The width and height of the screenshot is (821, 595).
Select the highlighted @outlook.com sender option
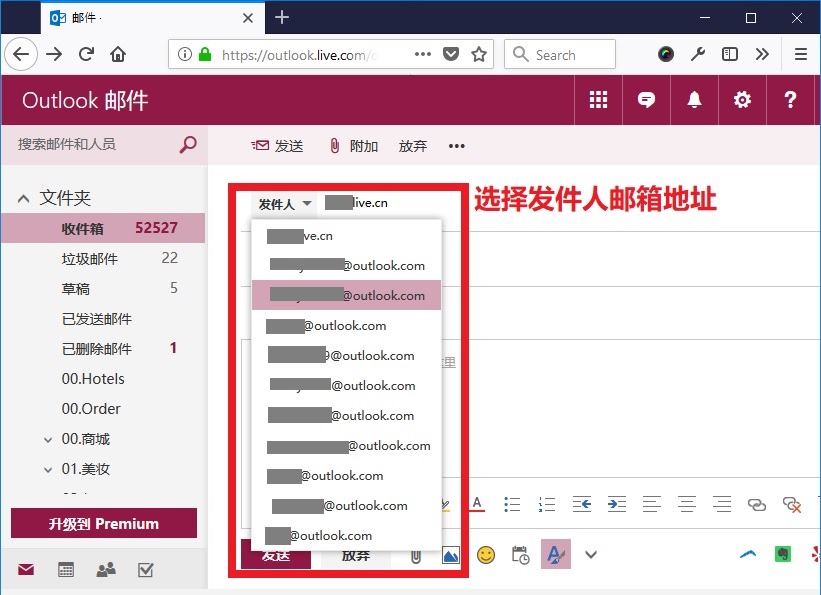(347, 295)
